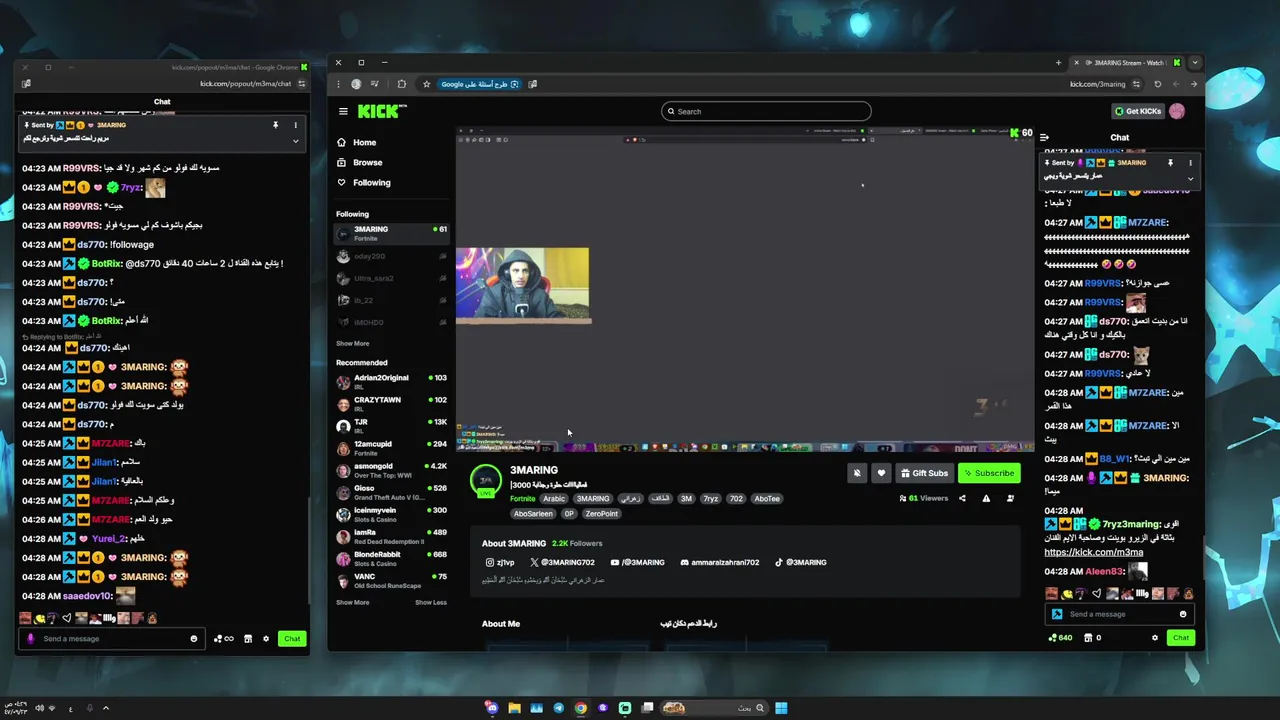
Task: Click the Gift Subs button
Action: (x=924, y=473)
